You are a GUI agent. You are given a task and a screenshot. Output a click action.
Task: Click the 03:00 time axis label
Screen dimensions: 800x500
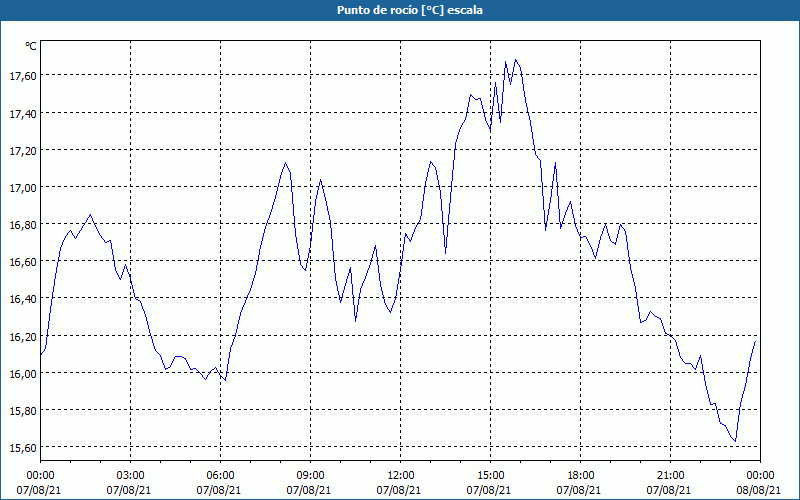tap(131, 476)
